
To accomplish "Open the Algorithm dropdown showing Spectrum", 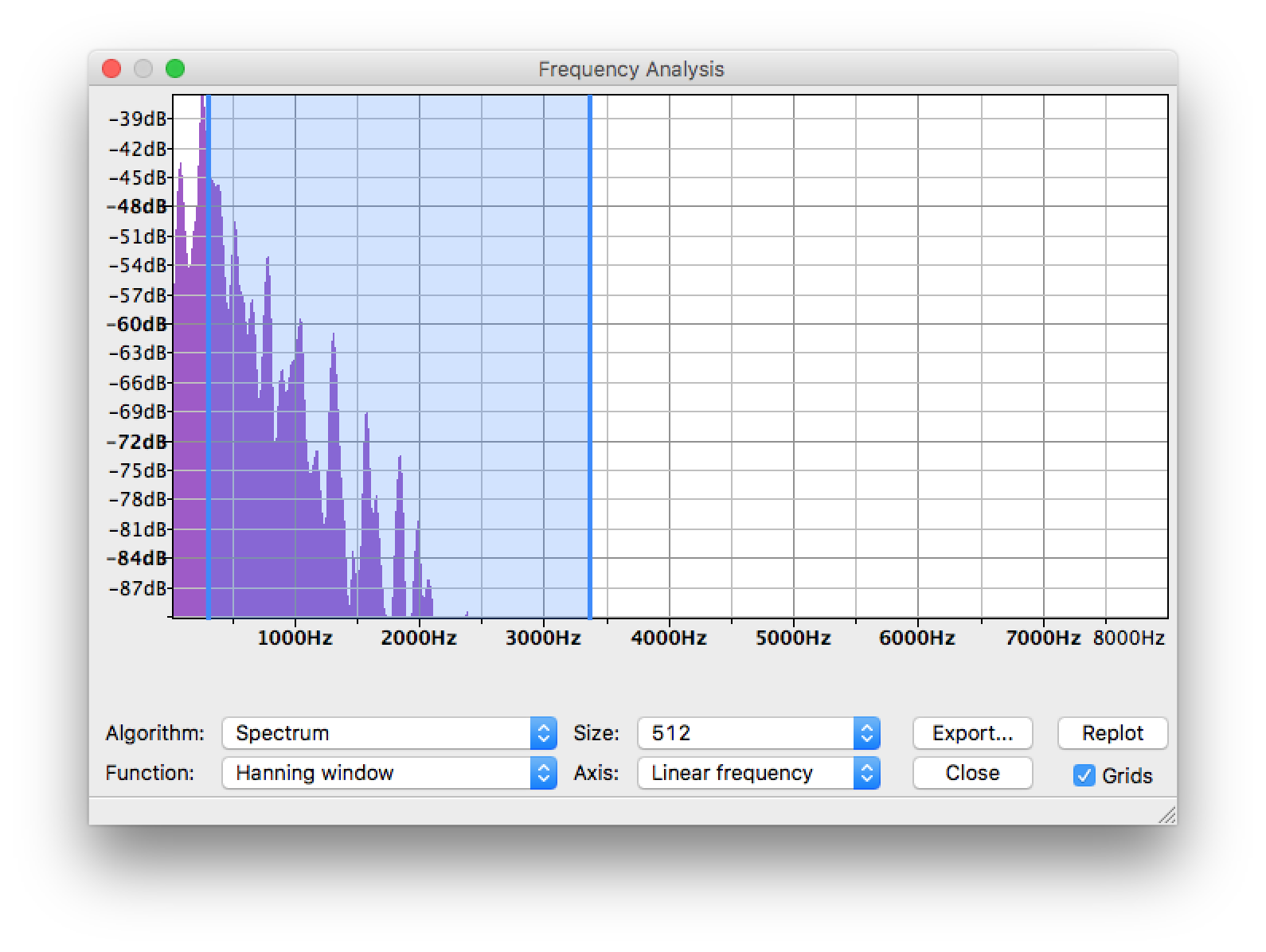I will click(389, 733).
